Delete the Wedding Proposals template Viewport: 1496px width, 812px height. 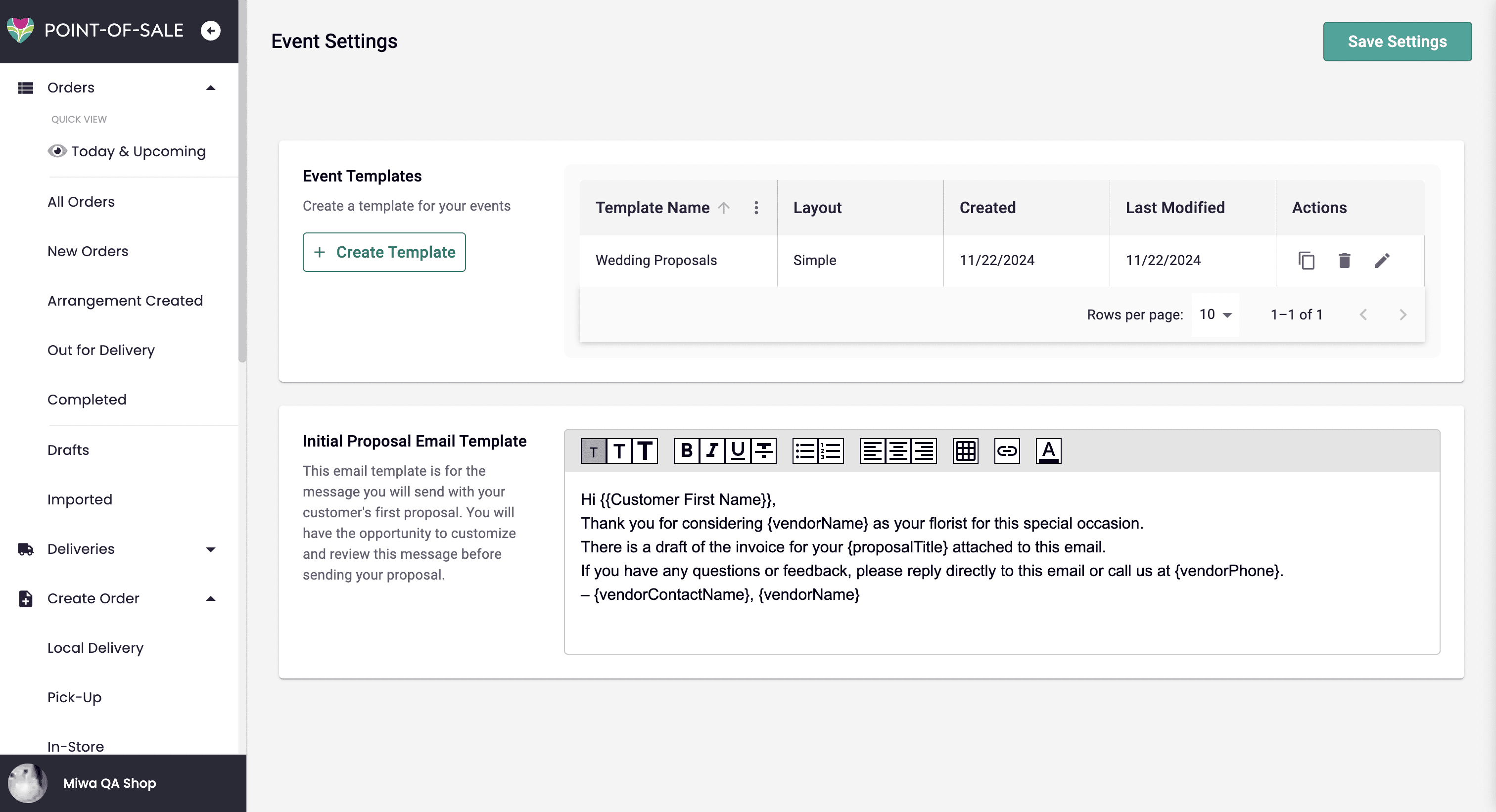[x=1345, y=260]
